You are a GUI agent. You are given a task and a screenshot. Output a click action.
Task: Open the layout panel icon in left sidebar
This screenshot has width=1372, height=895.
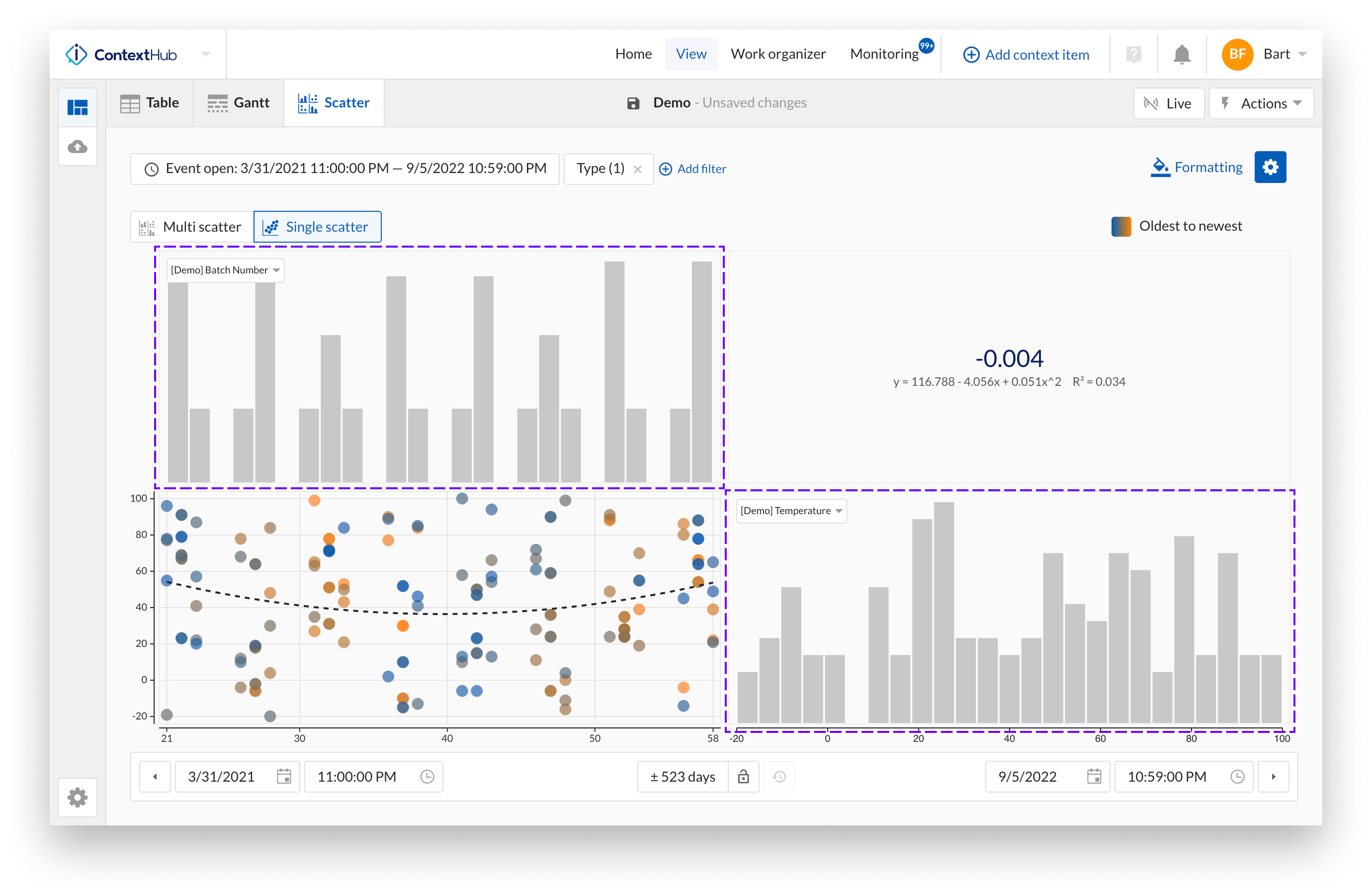(77, 107)
